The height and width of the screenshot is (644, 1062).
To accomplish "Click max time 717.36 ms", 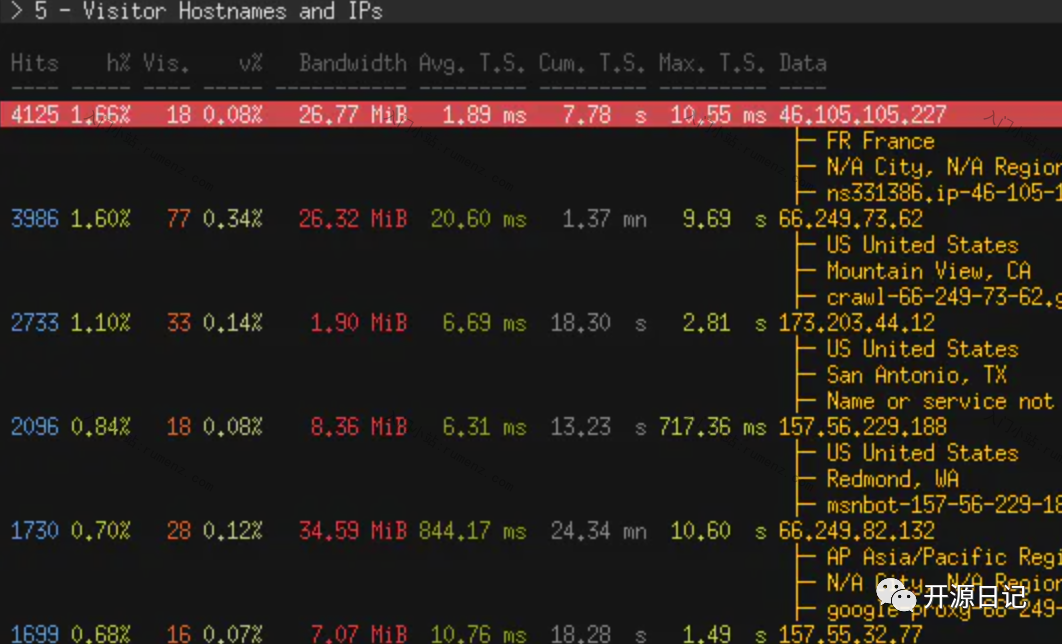I will coord(712,427).
